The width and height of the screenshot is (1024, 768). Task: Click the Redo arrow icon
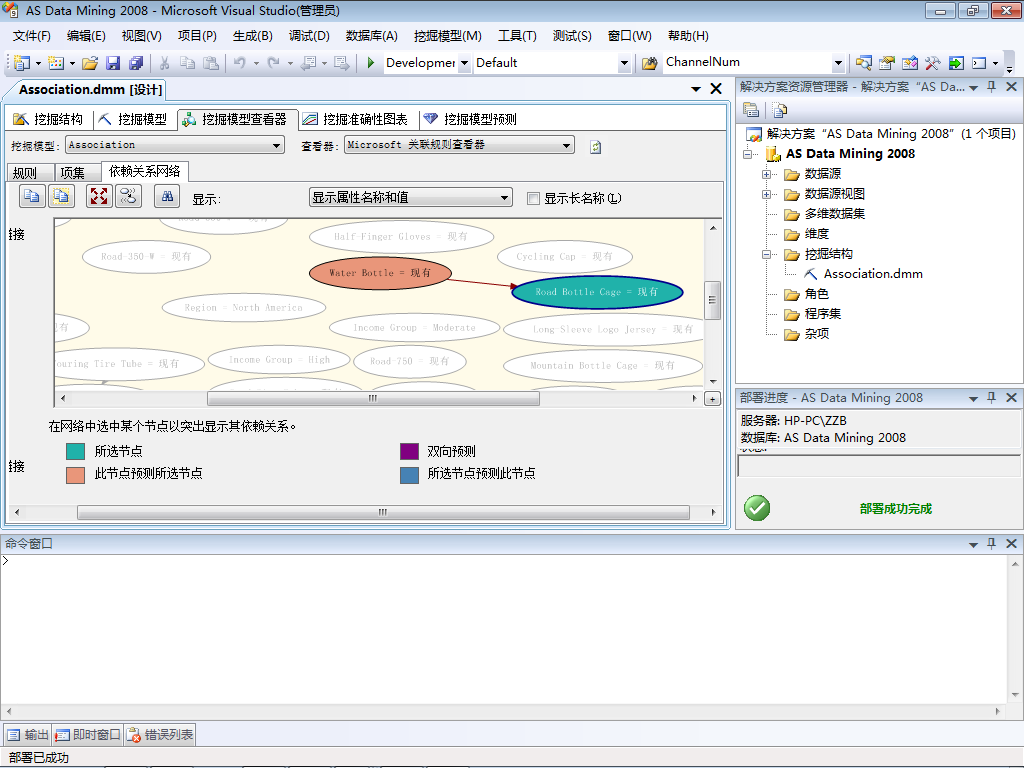274,63
